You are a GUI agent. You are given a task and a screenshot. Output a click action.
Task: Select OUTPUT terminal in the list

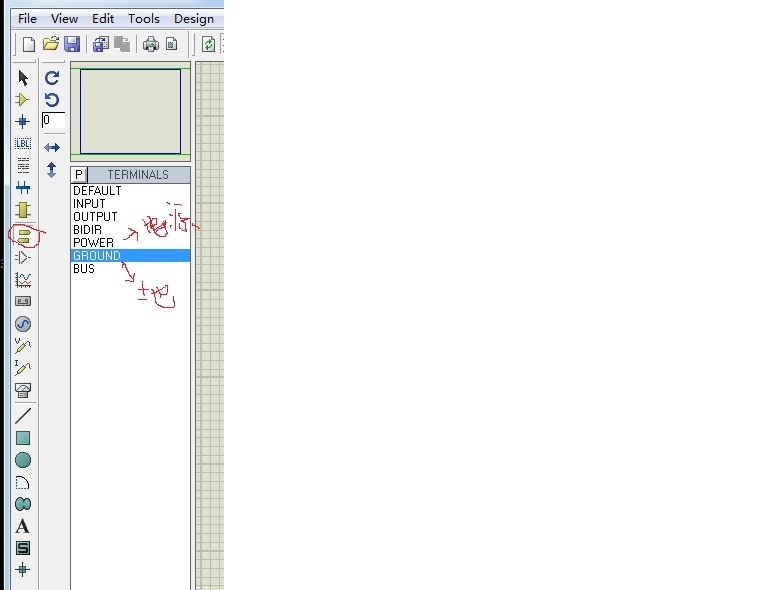click(130, 216)
